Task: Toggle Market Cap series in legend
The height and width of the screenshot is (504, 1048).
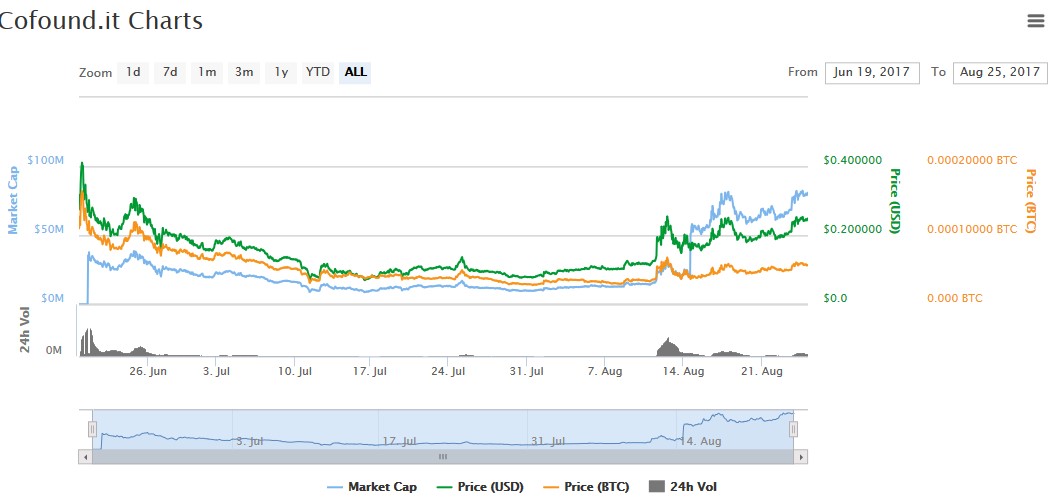Action: (x=372, y=487)
